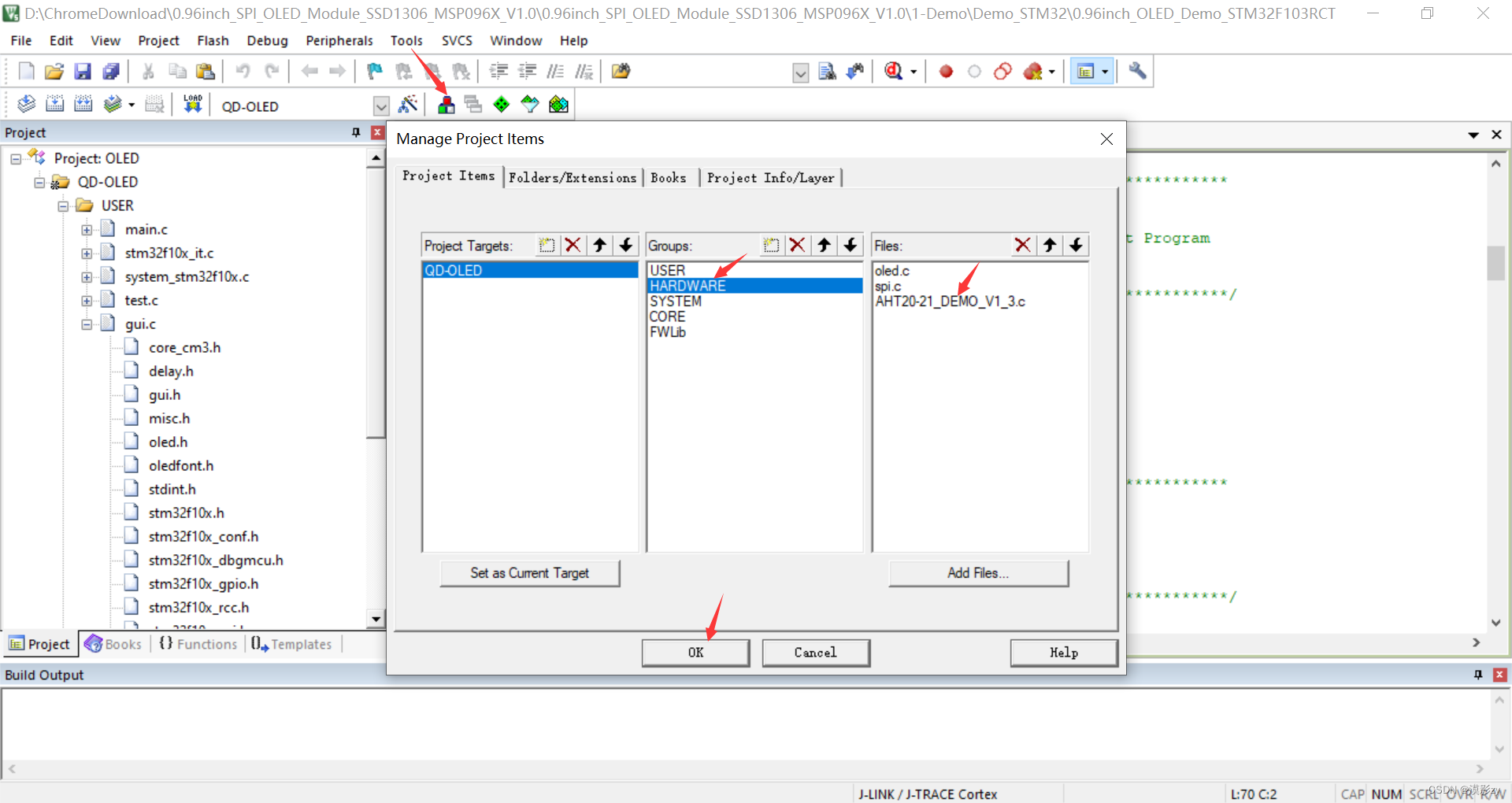The width and height of the screenshot is (1512, 803).
Task: Switch to the Folders/Extensions tab
Action: 573,178
